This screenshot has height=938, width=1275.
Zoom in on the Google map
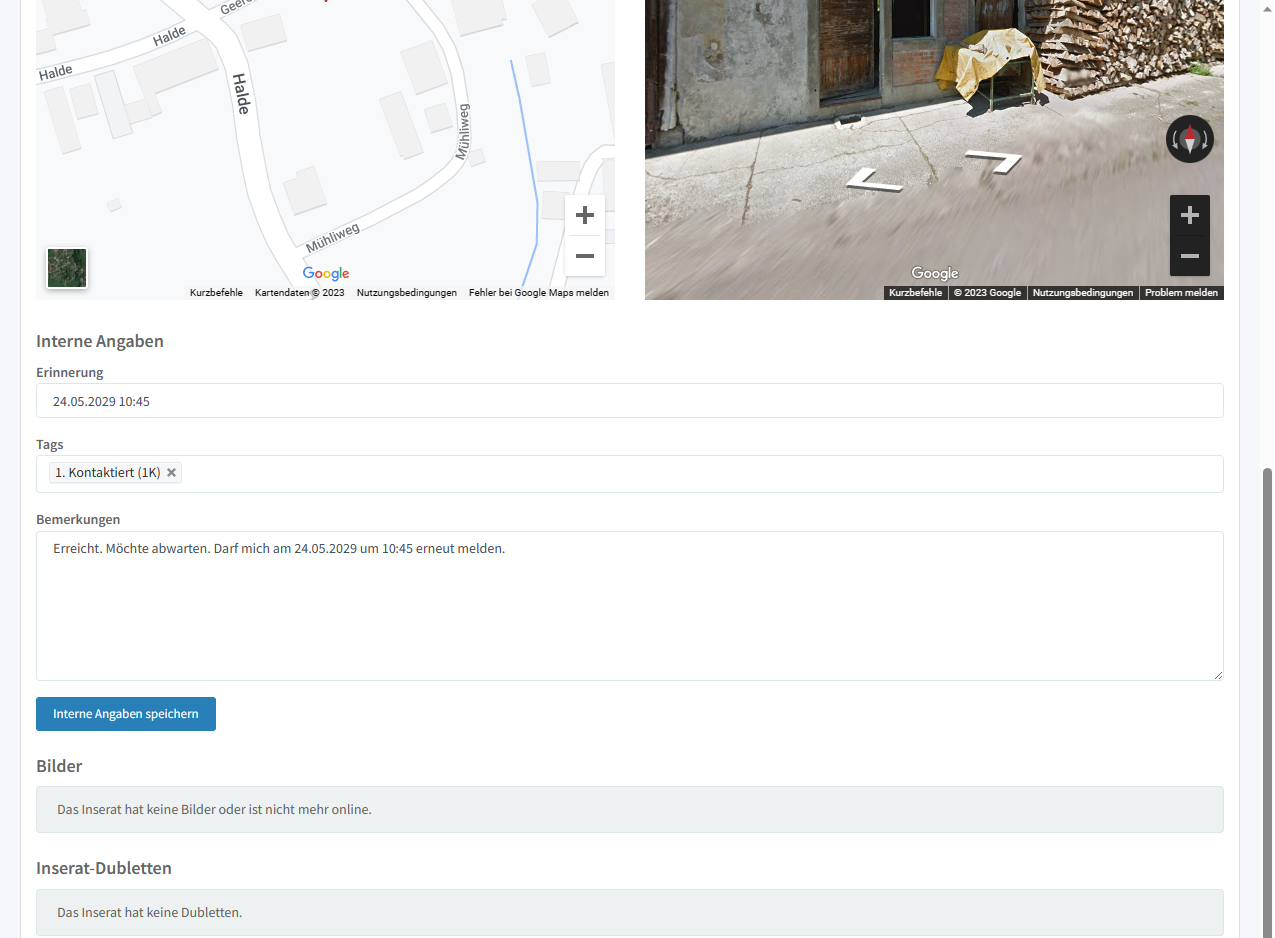pyautogui.click(x=585, y=215)
